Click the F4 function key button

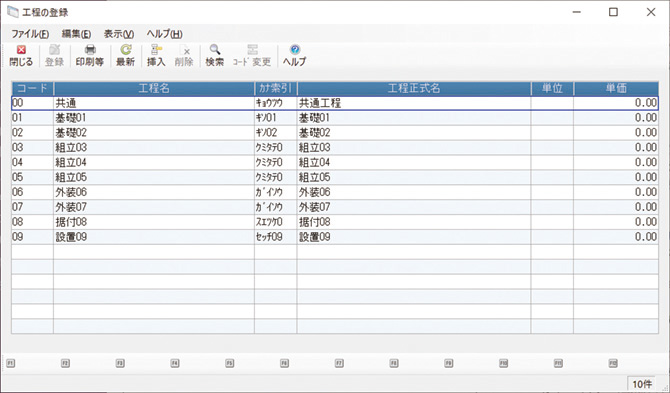point(175,364)
